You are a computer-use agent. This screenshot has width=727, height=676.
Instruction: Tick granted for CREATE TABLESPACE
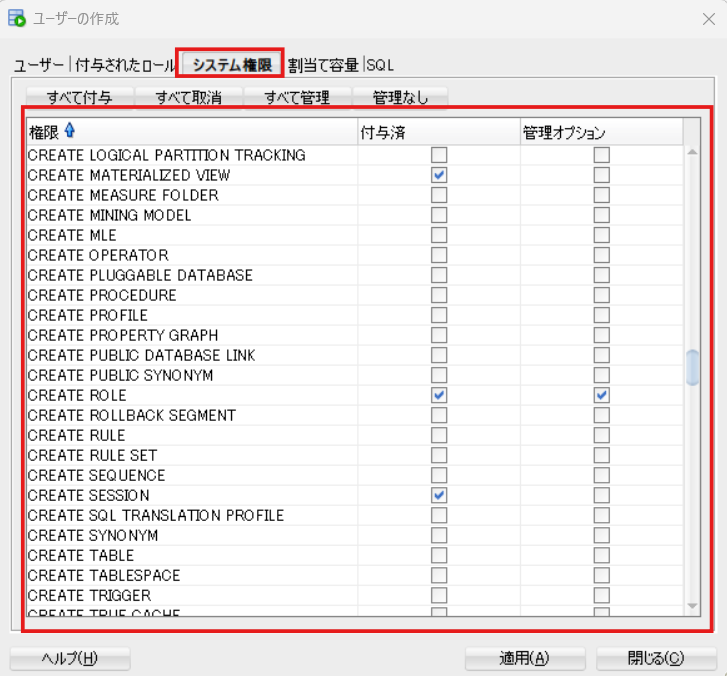tap(439, 575)
